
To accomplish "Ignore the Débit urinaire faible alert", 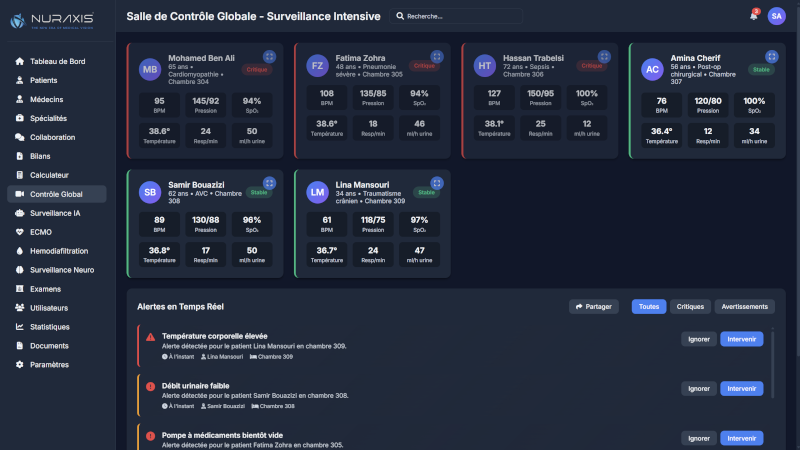I will click(x=698, y=388).
